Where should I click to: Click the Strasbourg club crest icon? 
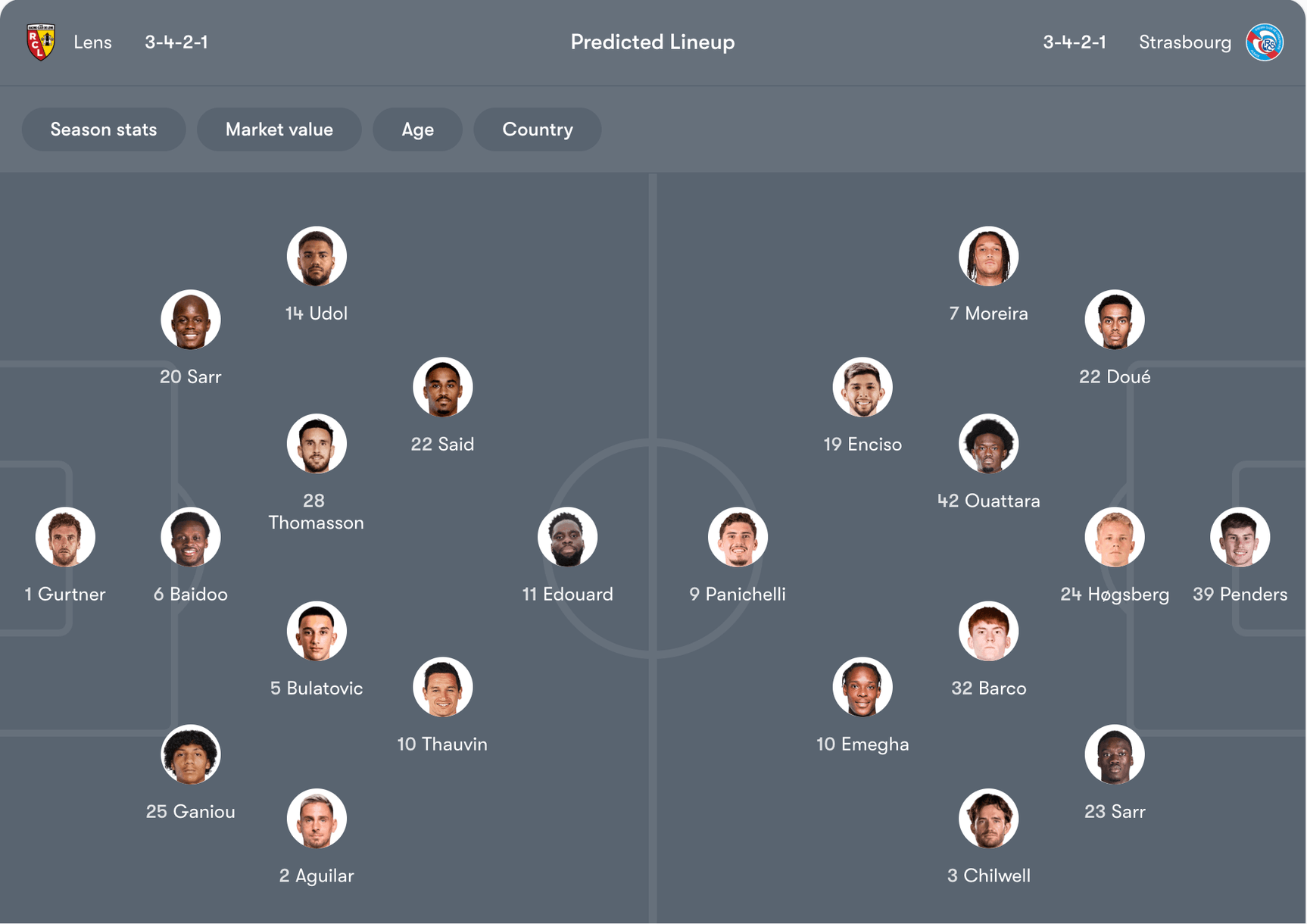1264,42
